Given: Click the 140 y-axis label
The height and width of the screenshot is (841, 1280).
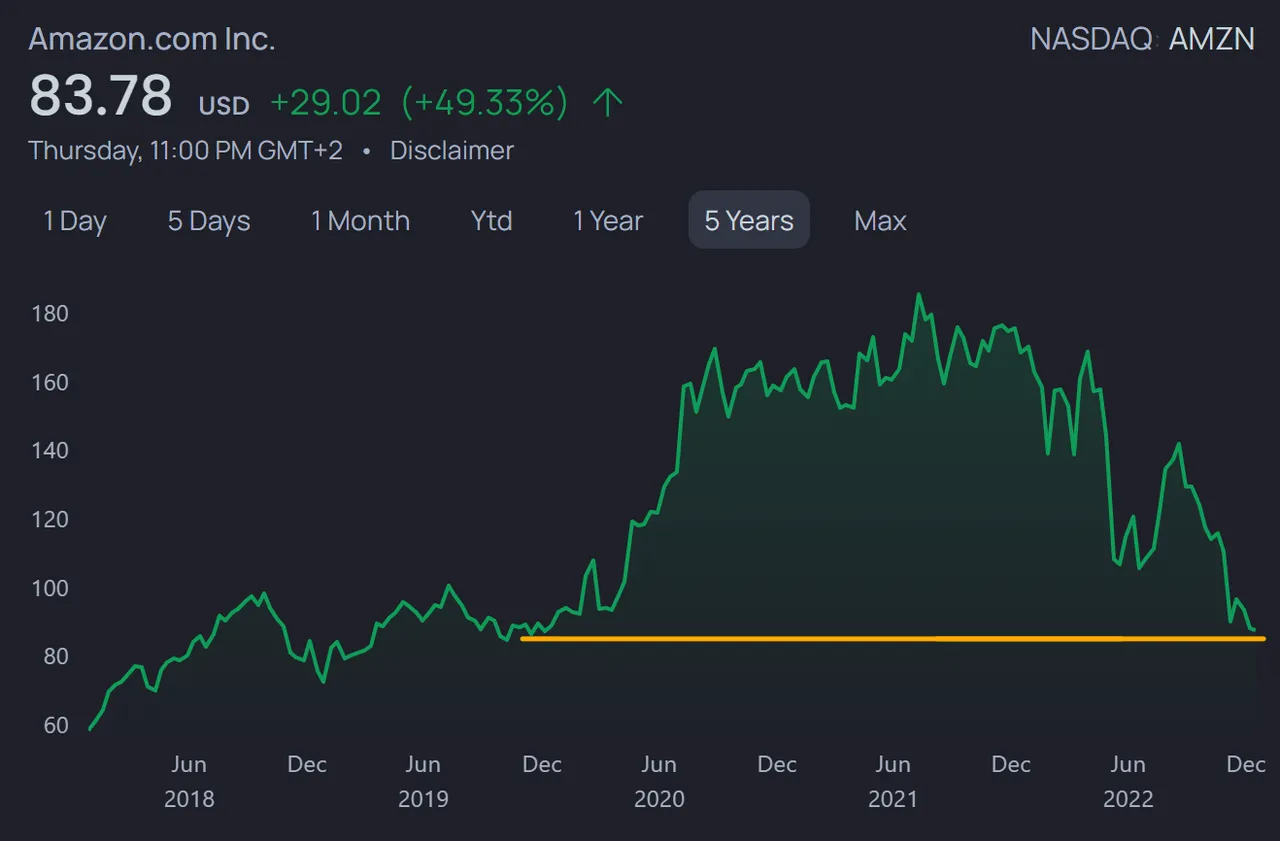Looking at the screenshot, I should [x=50, y=451].
